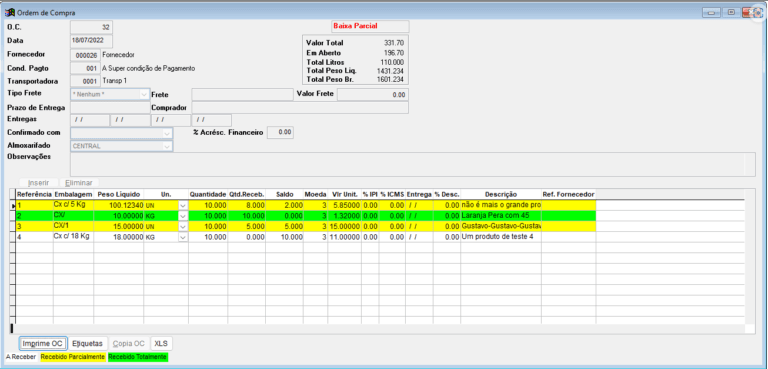Click the Eliminar button above the grid
The height and width of the screenshot is (369, 768).
pyautogui.click(x=78, y=182)
